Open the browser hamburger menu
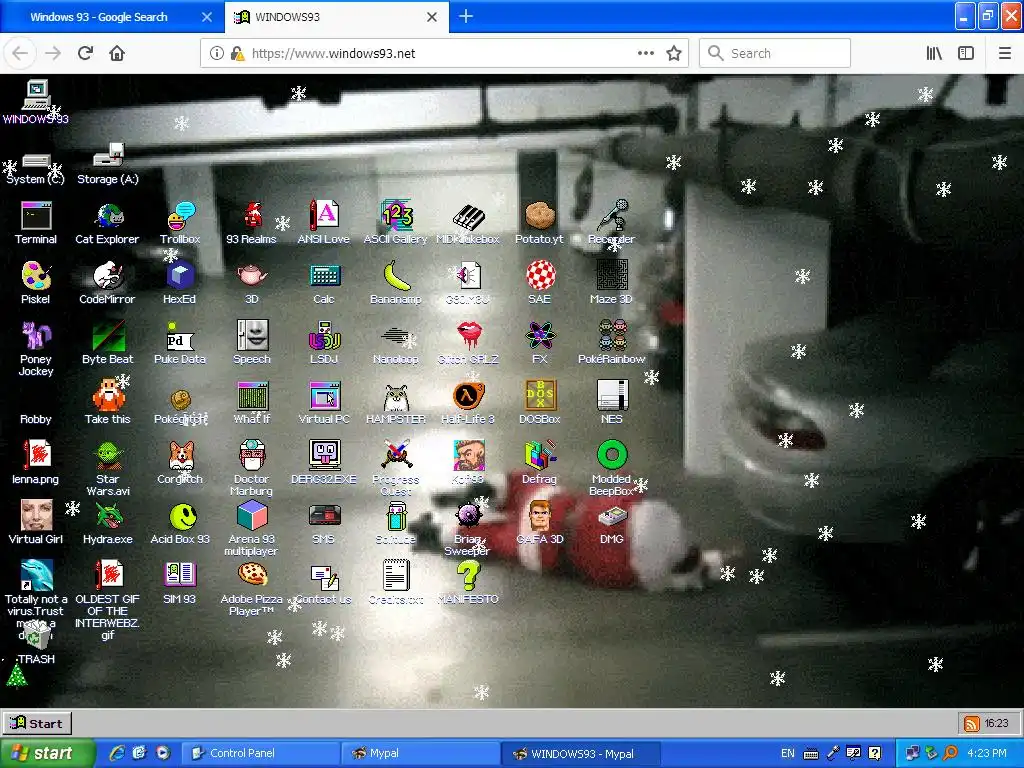The height and width of the screenshot is (768, 1024). pos(1005,54)
